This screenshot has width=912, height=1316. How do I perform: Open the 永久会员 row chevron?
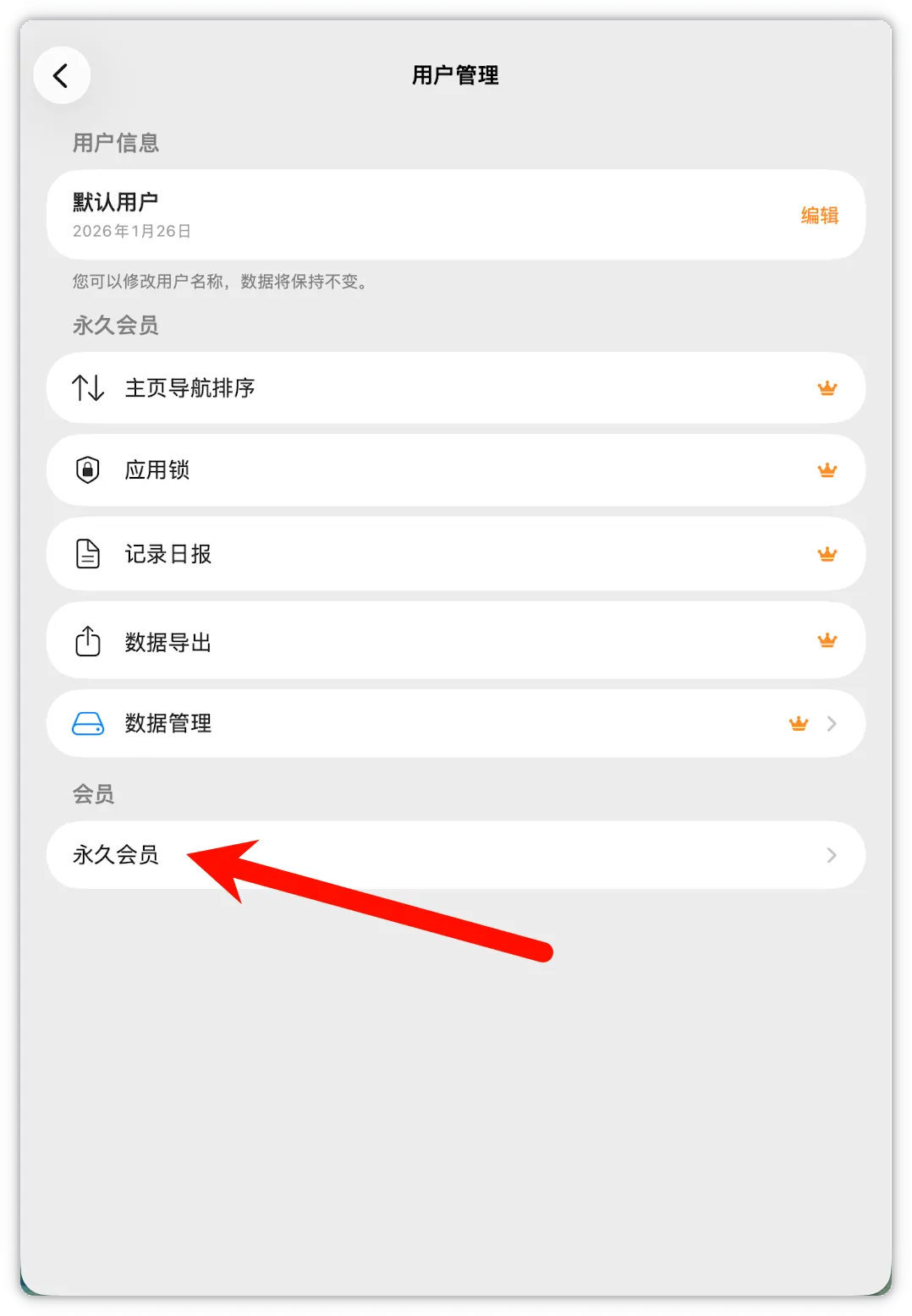tap(832, 855)
